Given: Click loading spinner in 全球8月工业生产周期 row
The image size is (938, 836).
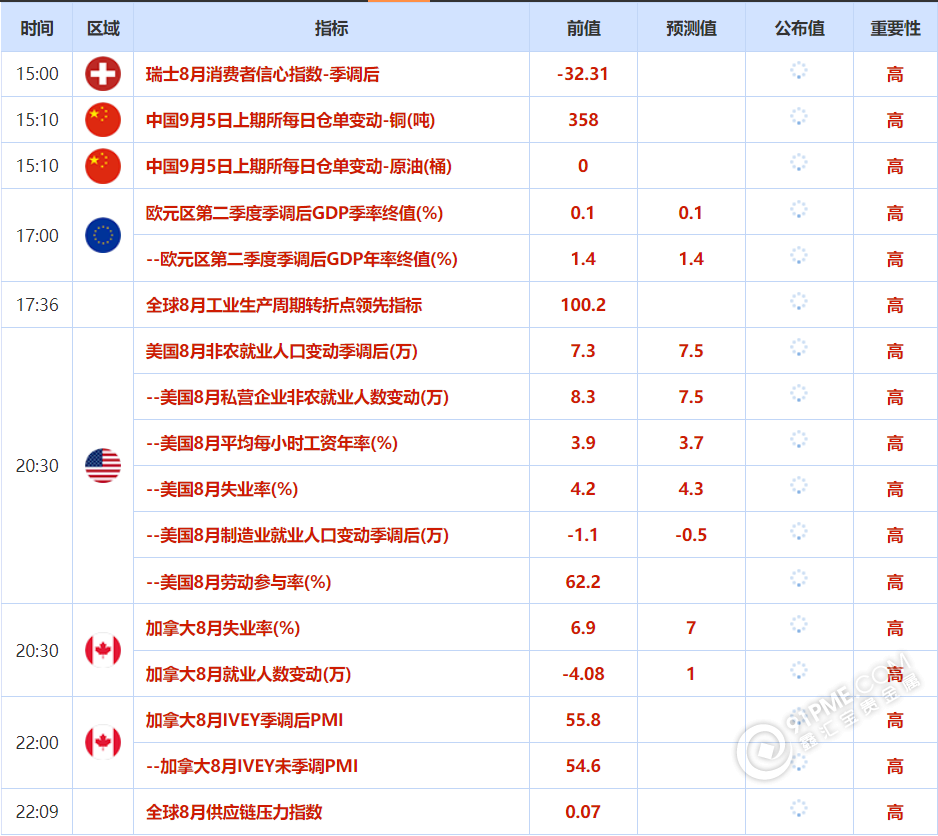Looking at the screenshot, I should (x=799, y=302).
